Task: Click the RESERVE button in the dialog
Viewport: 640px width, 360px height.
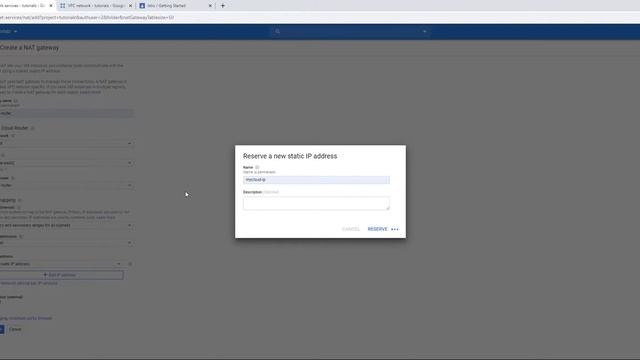Action: (x=377, y=229)
